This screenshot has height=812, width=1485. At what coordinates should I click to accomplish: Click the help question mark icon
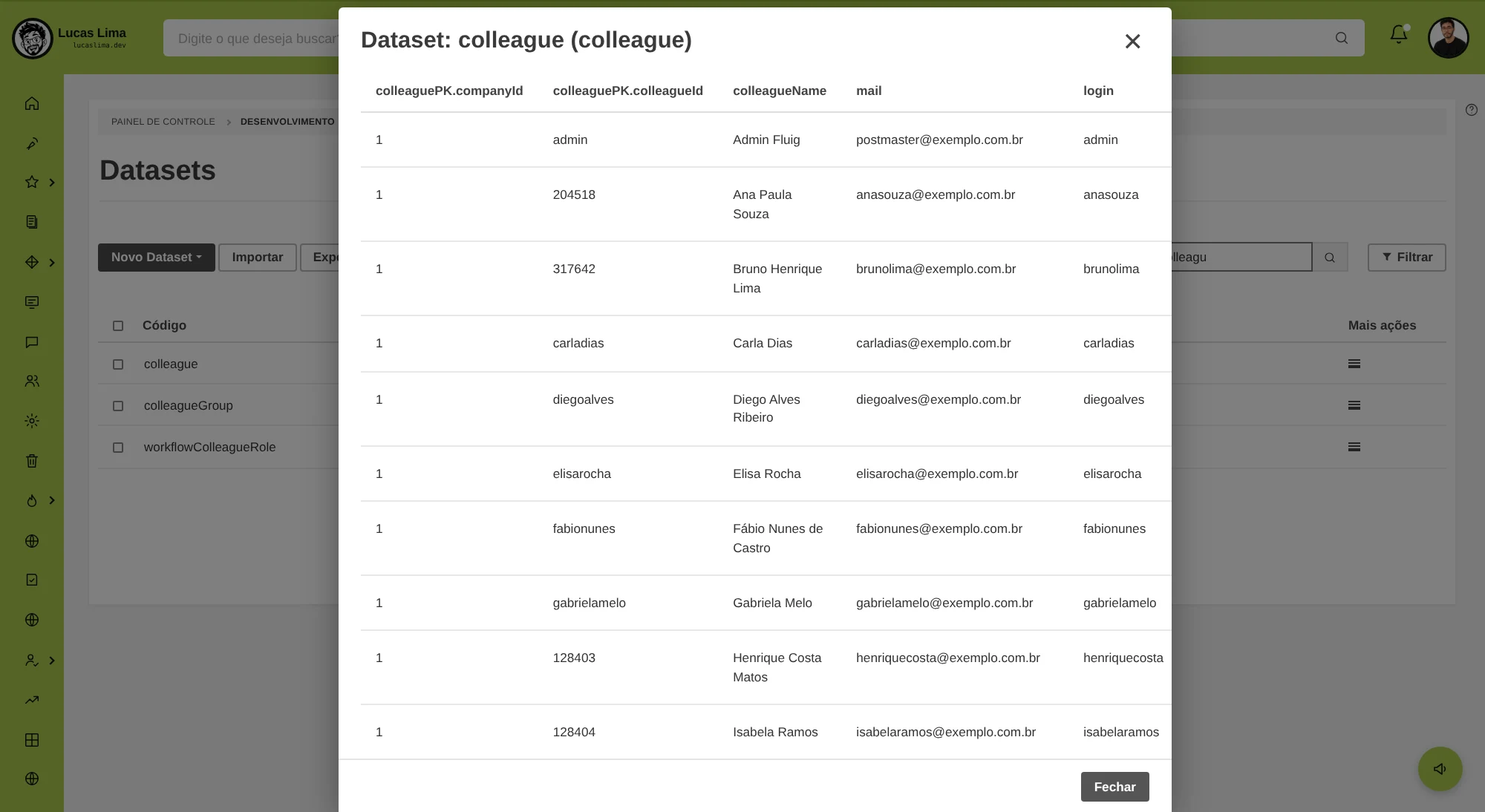point(1472,110)
